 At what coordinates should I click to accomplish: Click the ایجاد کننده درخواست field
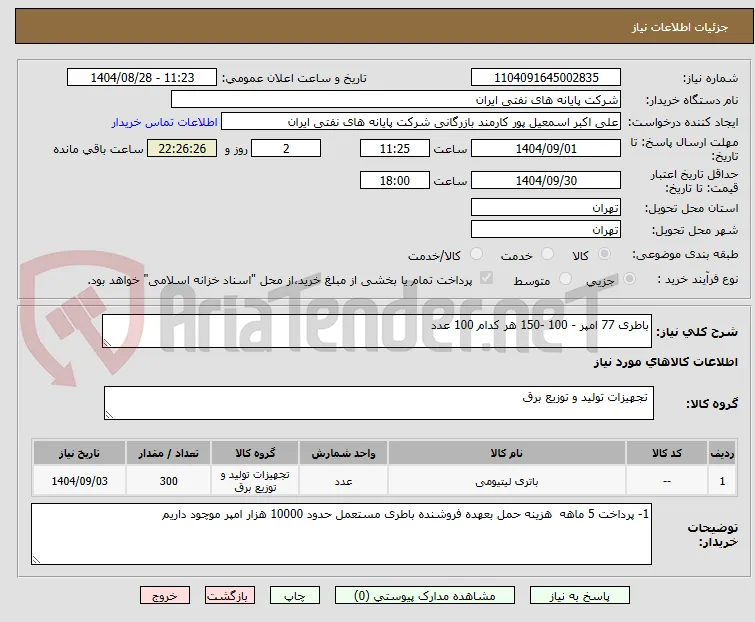421,122
